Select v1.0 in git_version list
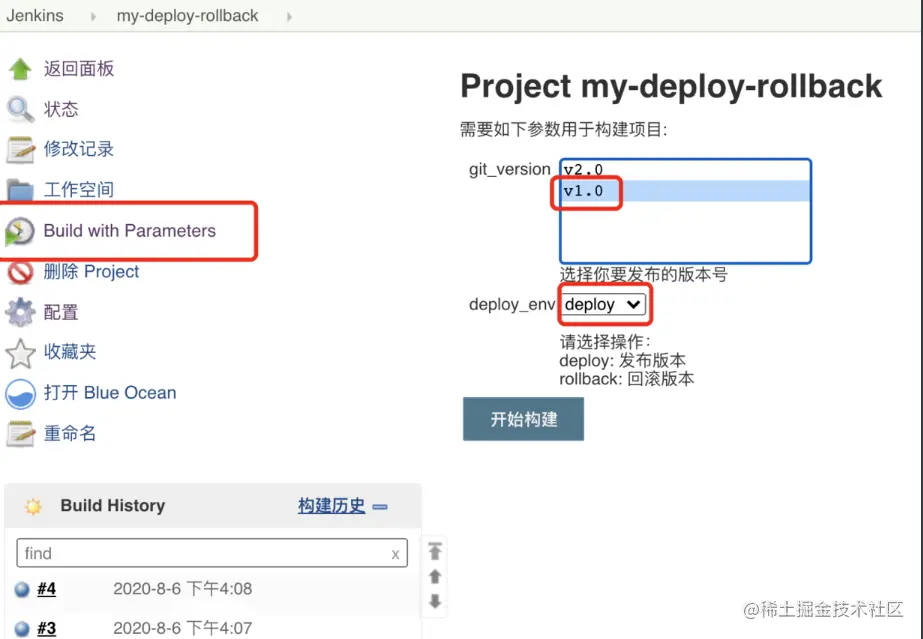 685,191
